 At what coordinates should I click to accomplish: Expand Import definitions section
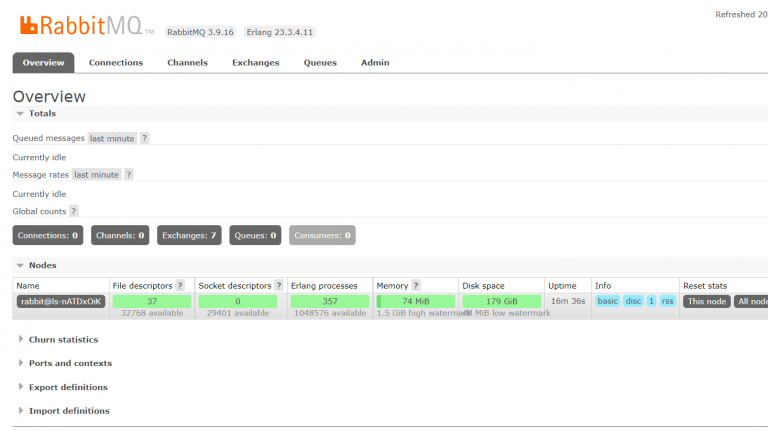pyautogui.click(x=68, y=411)
